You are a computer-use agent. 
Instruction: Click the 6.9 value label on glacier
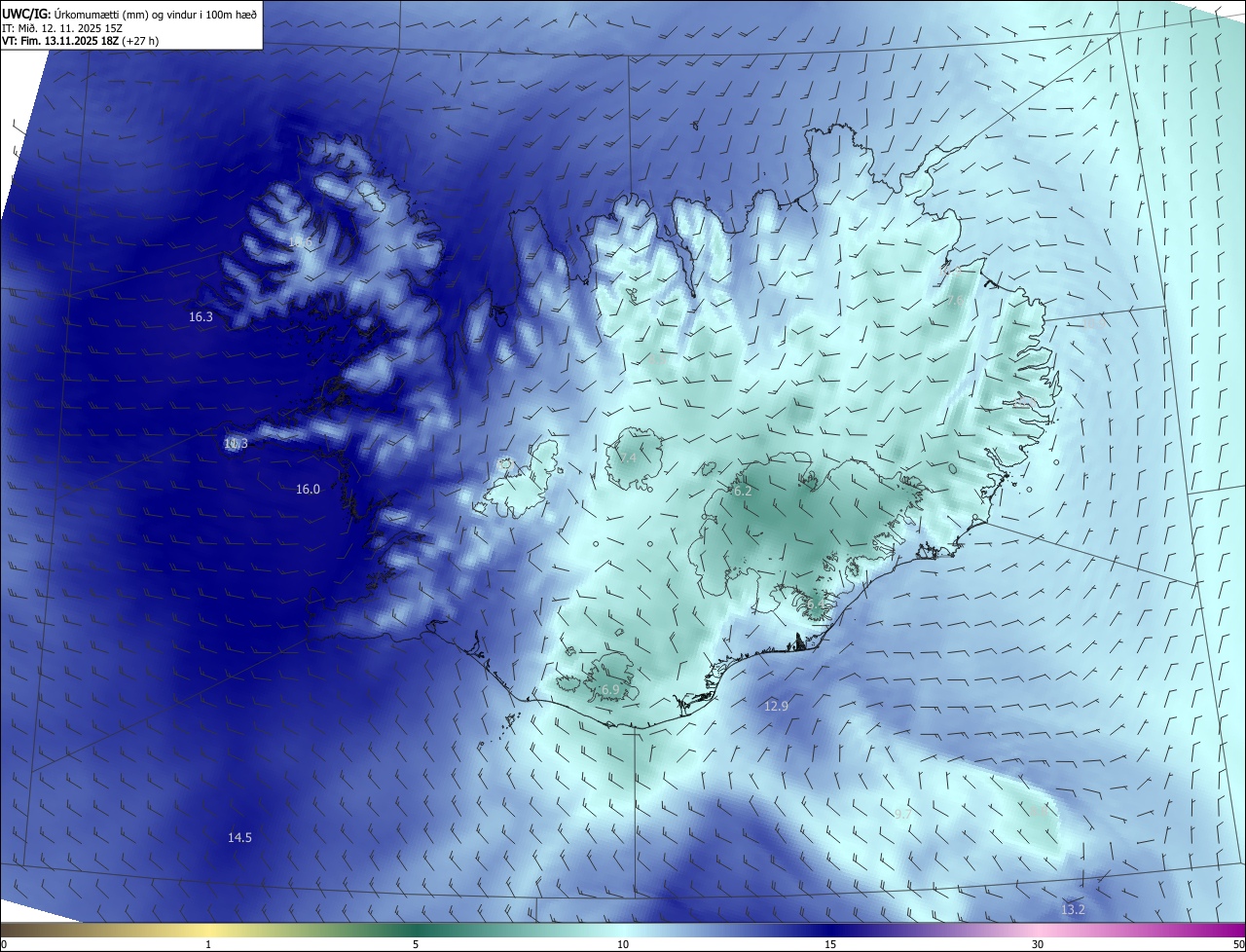610,690
